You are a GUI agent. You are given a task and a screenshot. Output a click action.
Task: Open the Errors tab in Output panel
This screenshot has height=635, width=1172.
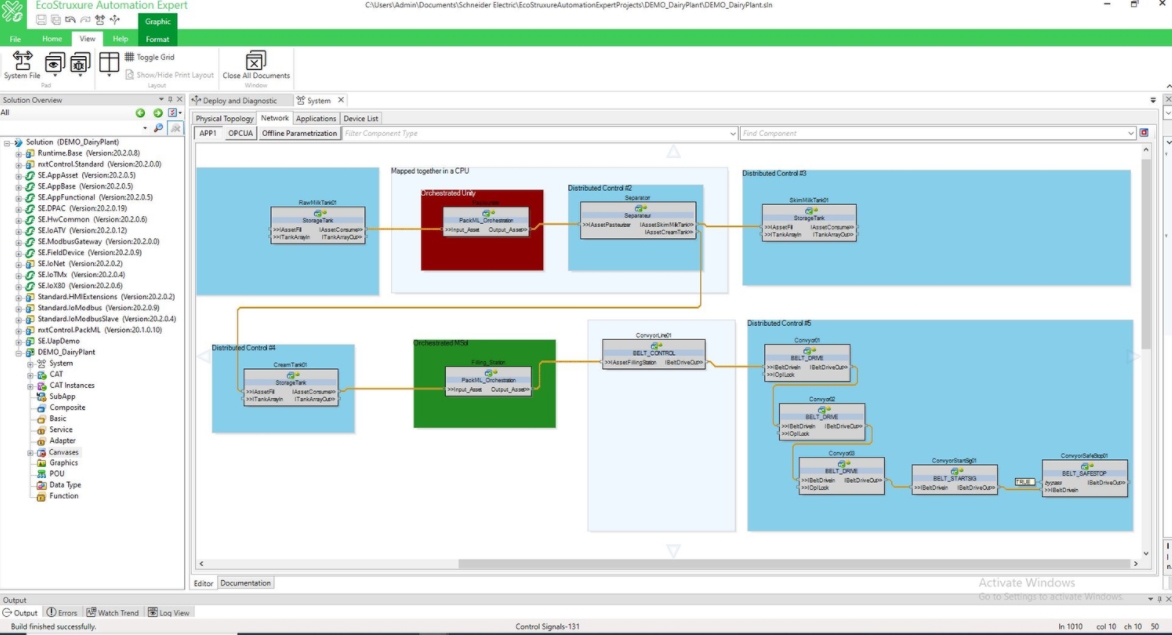(x=62, y=612)
